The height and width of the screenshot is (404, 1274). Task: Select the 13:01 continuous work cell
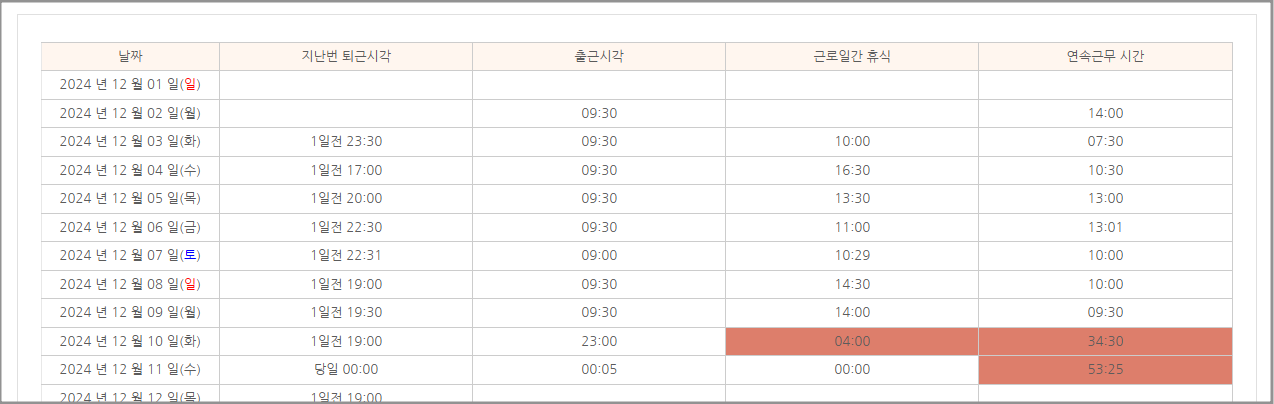1105,228
